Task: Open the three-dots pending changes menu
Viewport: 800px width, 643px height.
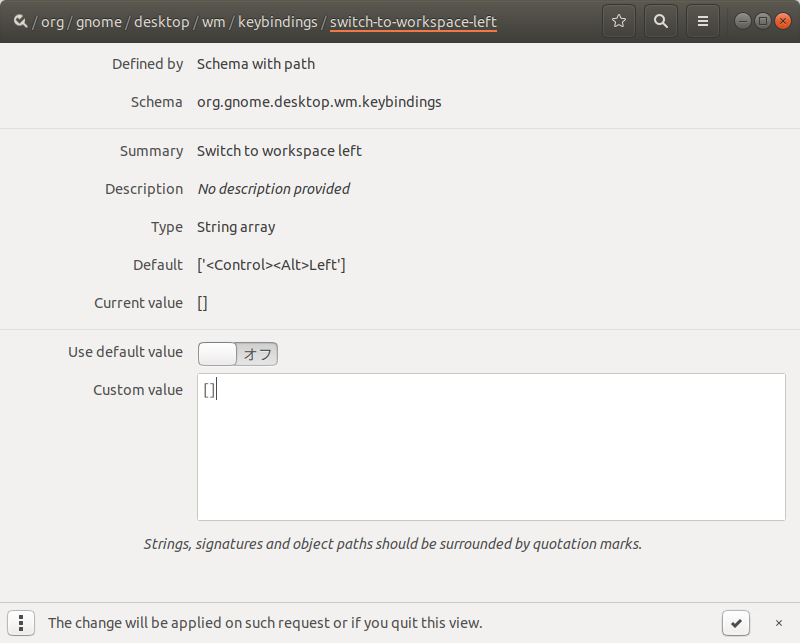Action: point(21,623)
